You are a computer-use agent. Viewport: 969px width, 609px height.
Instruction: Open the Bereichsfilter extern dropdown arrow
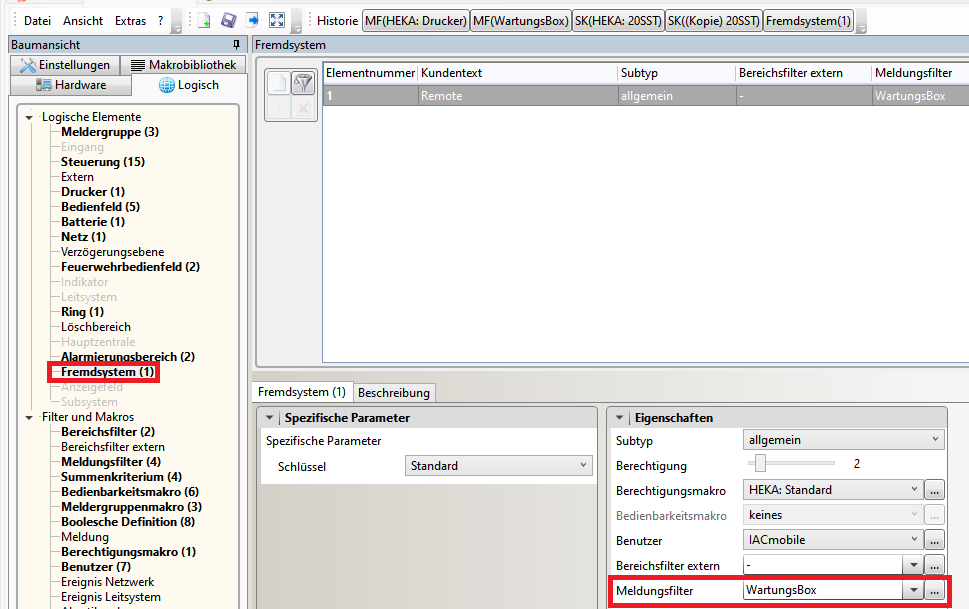[x=913, y=565]
